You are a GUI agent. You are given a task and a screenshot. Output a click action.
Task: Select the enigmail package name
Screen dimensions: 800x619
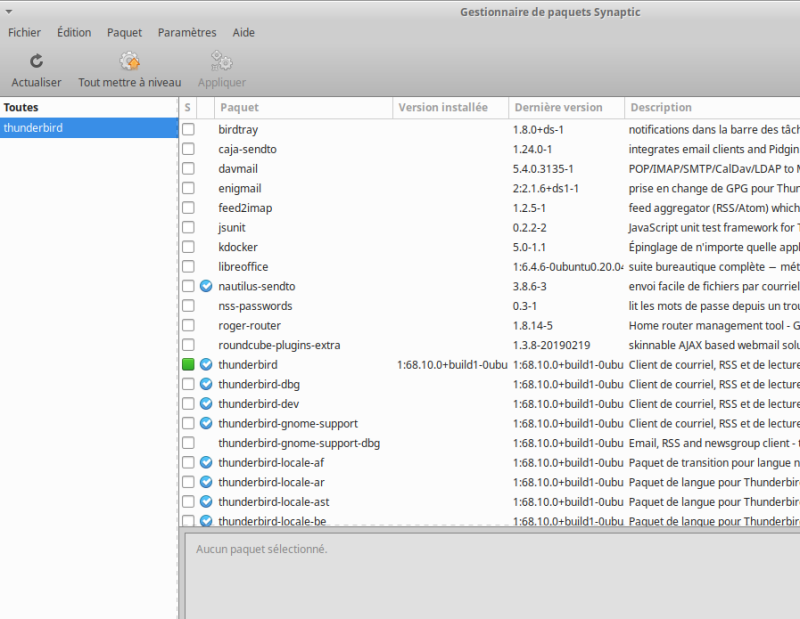[x=240, y=189]
